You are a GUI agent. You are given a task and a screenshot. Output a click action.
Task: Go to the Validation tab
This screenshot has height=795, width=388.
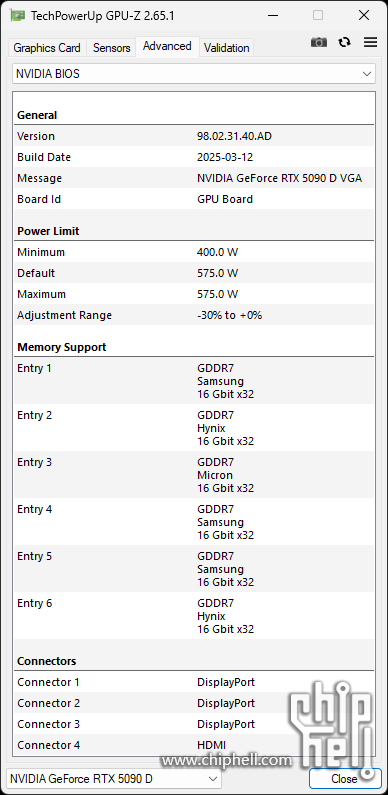click(x=227, y=48)
